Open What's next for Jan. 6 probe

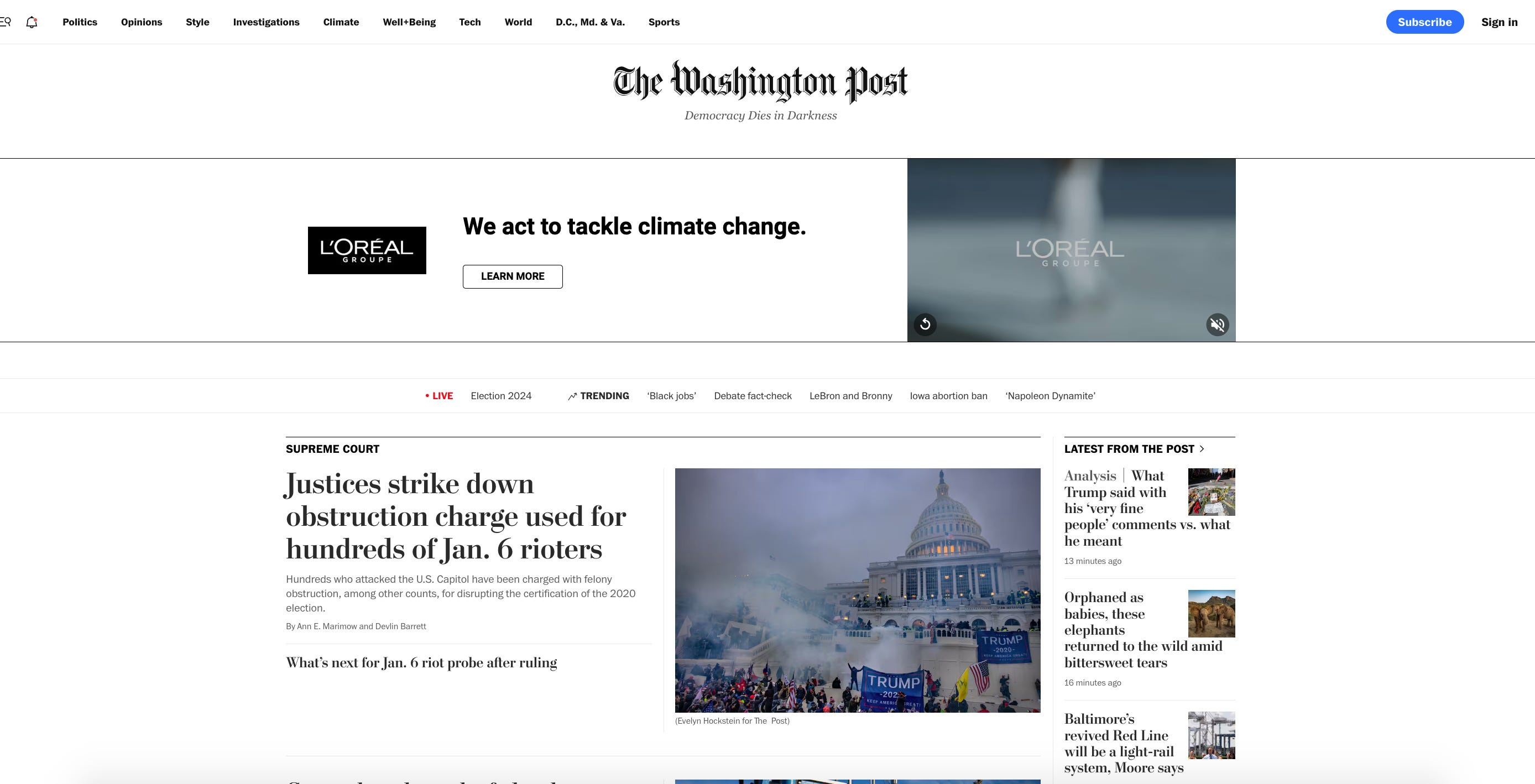[421, 662]
